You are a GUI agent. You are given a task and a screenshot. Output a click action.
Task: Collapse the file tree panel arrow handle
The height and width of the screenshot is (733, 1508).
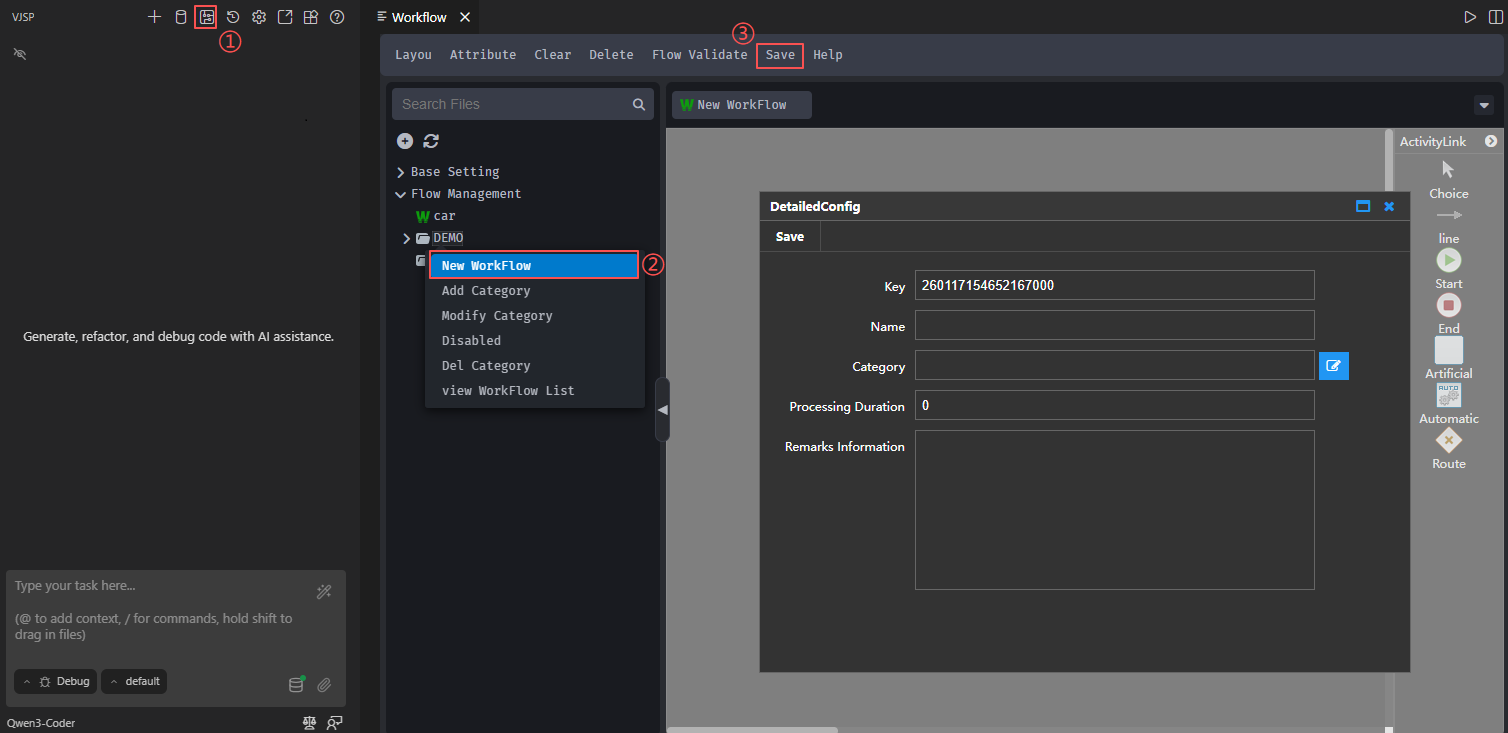tap(662, 410)
